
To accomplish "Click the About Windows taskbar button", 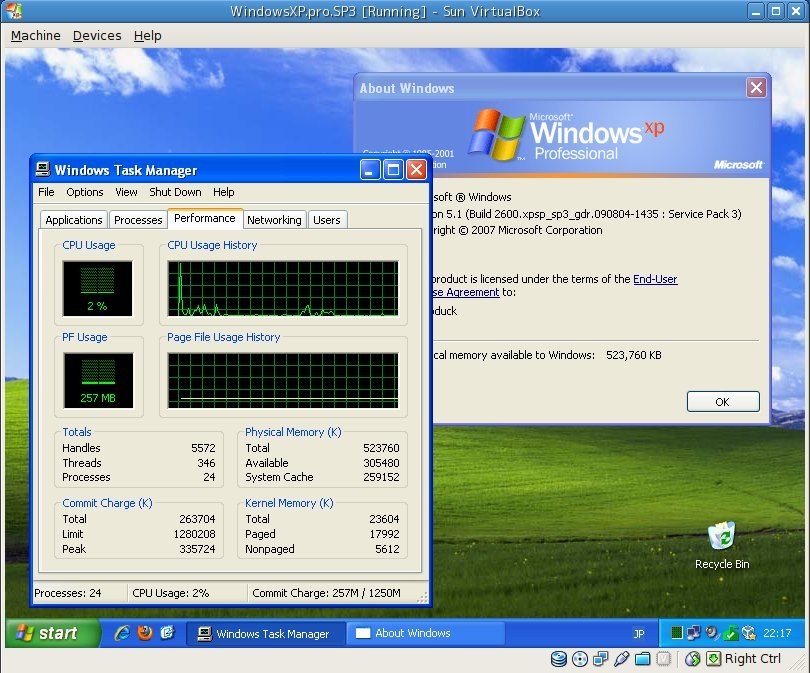I will tap(425, 633).
